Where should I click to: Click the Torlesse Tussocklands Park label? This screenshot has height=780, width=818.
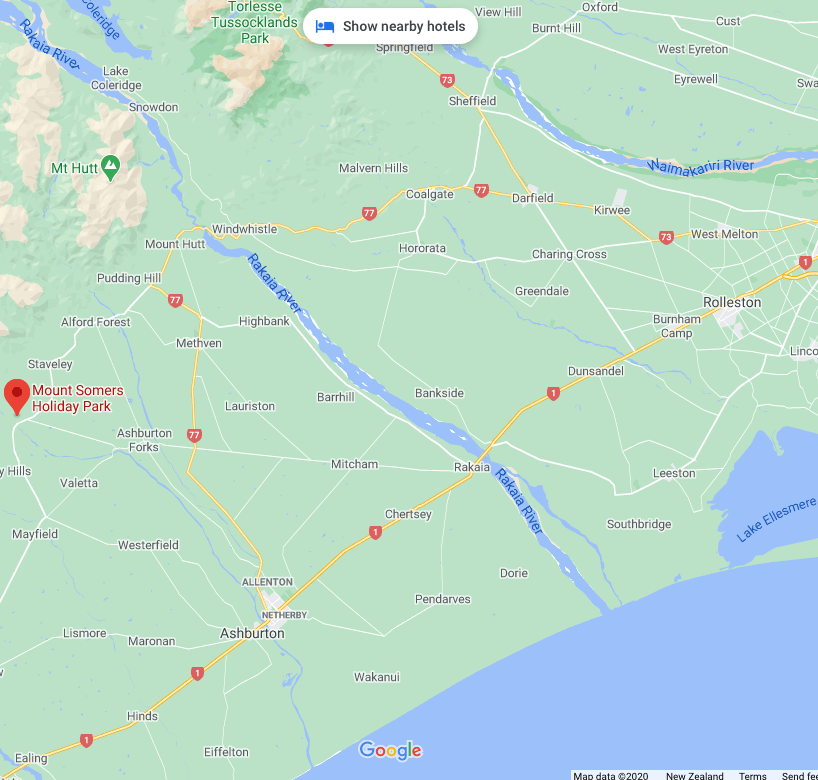point(255,22)
